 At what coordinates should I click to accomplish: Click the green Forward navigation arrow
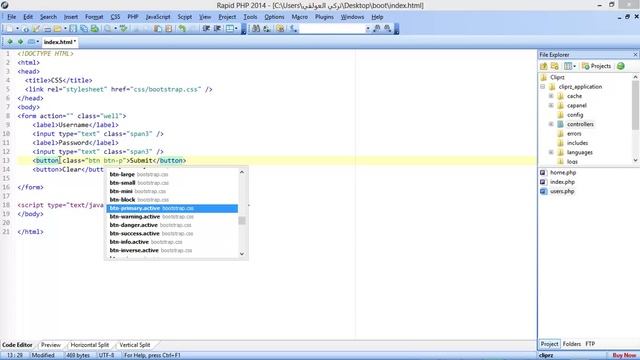pos(20,42)
